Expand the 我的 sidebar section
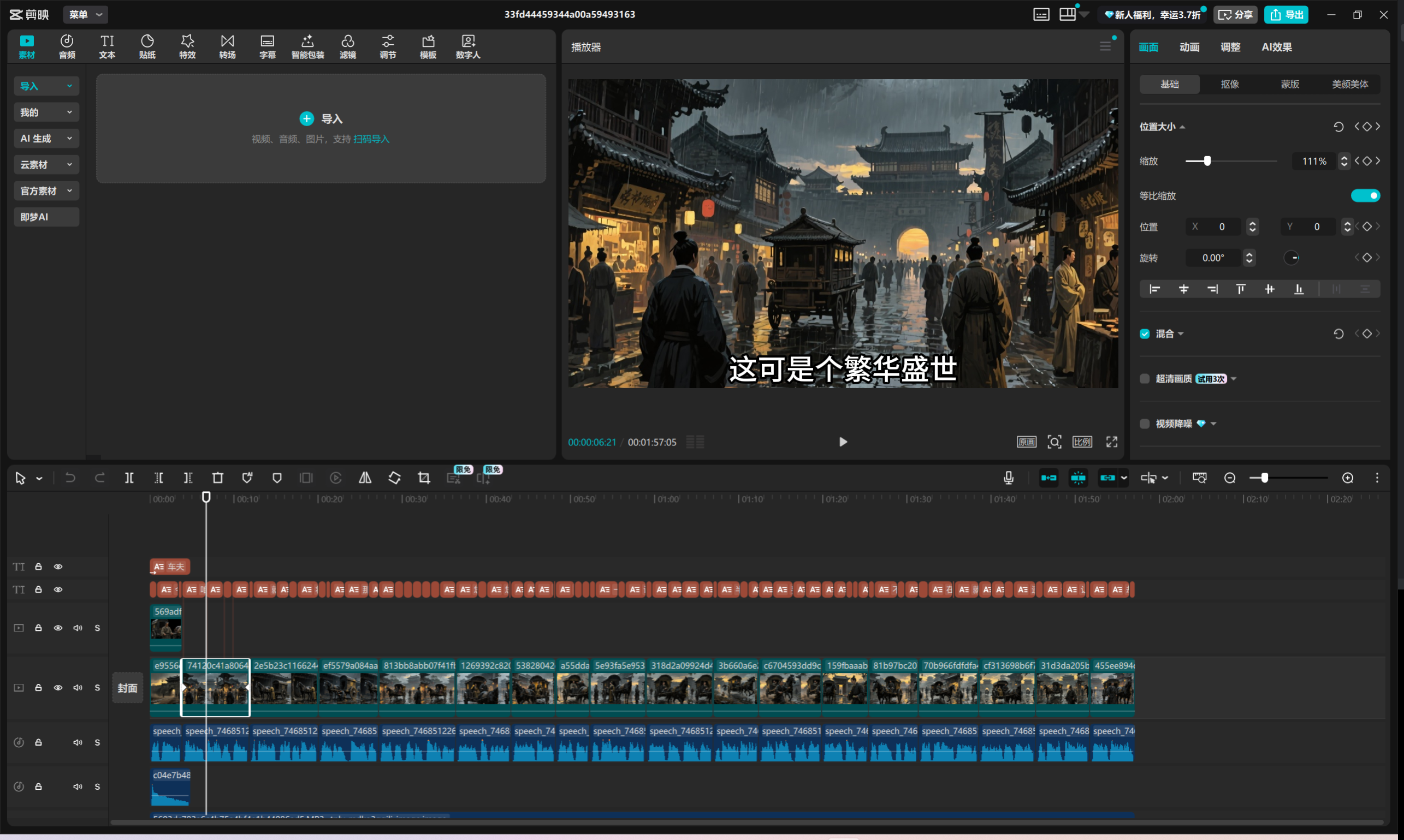 (46, 112)
